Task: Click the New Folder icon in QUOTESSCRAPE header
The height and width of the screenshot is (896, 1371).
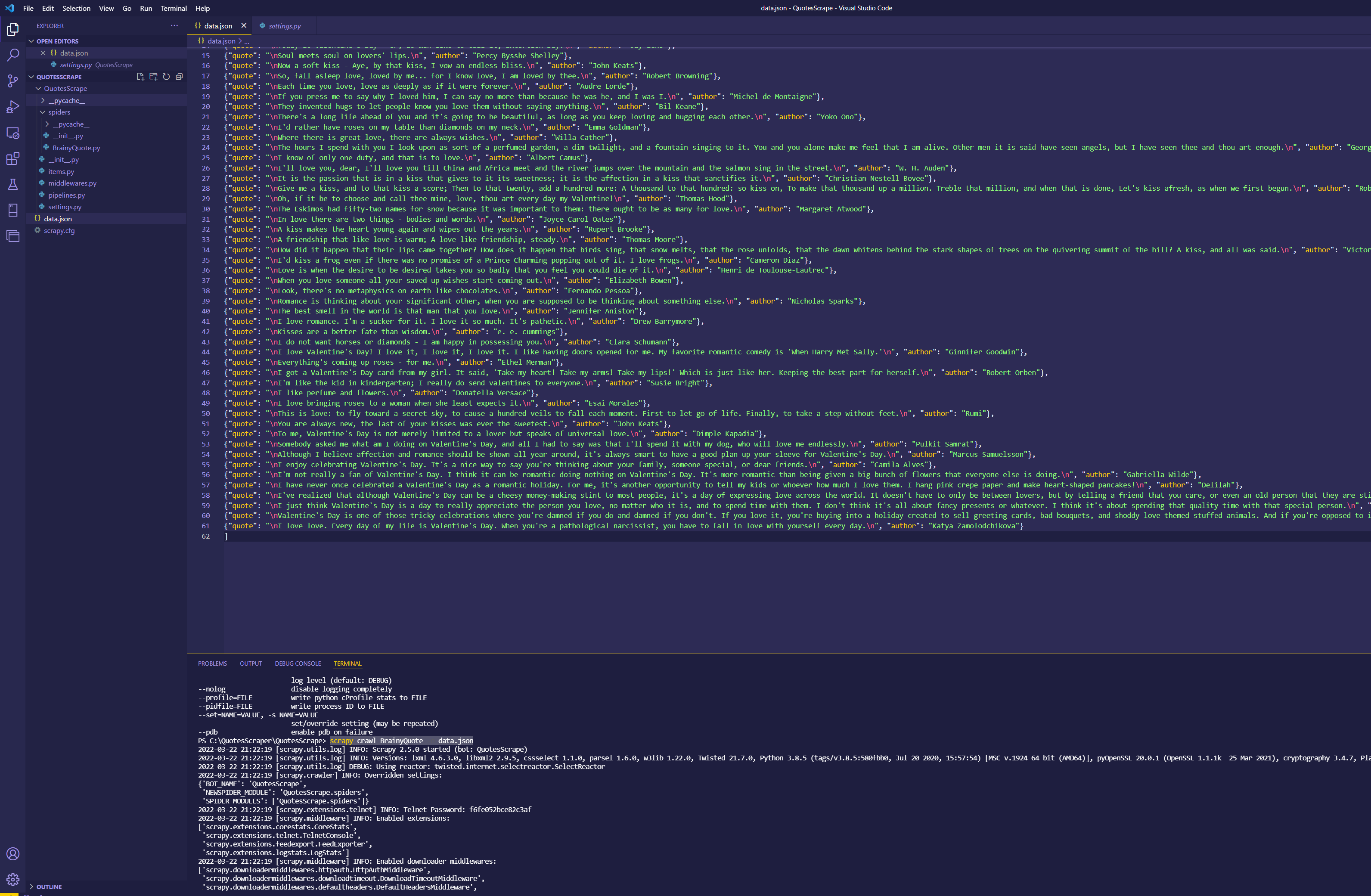Action: coord(153,77)
